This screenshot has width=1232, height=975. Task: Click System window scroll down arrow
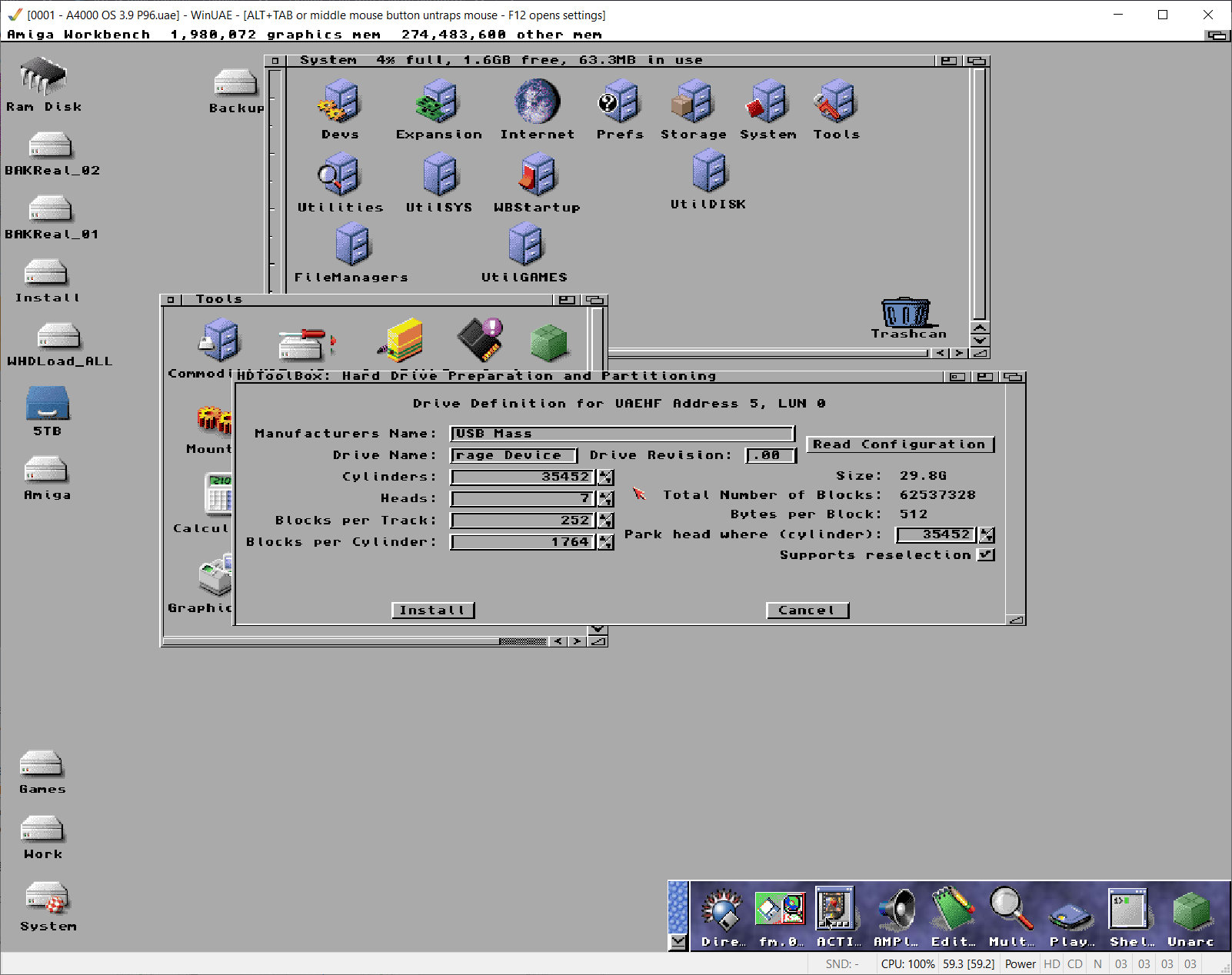pos(980,341)
